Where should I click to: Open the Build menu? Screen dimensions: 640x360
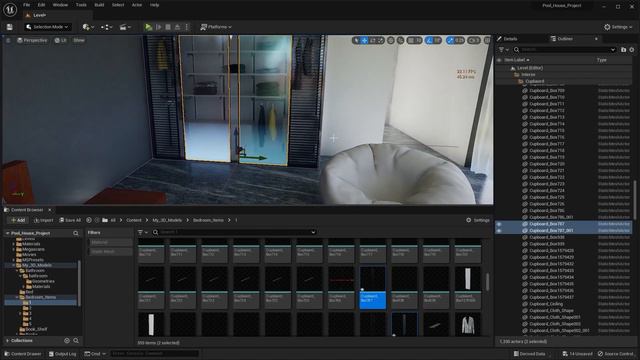tap(99, 5)
